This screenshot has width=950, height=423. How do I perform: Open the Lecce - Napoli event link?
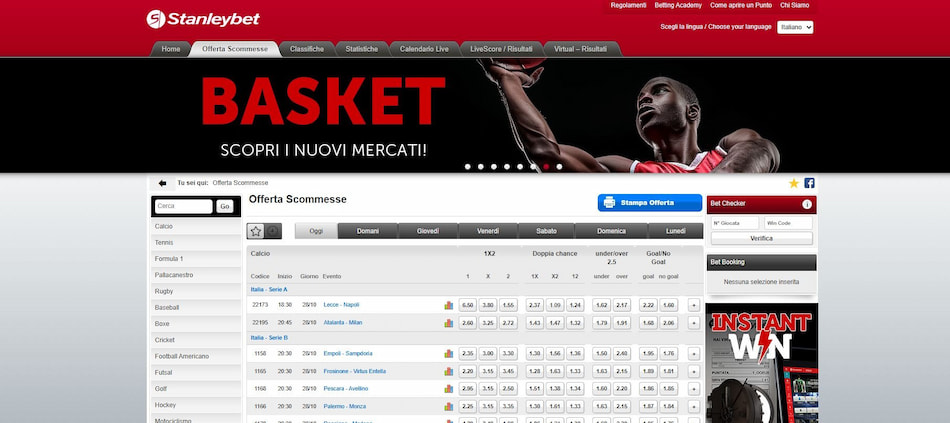click(x=341, y=305)
